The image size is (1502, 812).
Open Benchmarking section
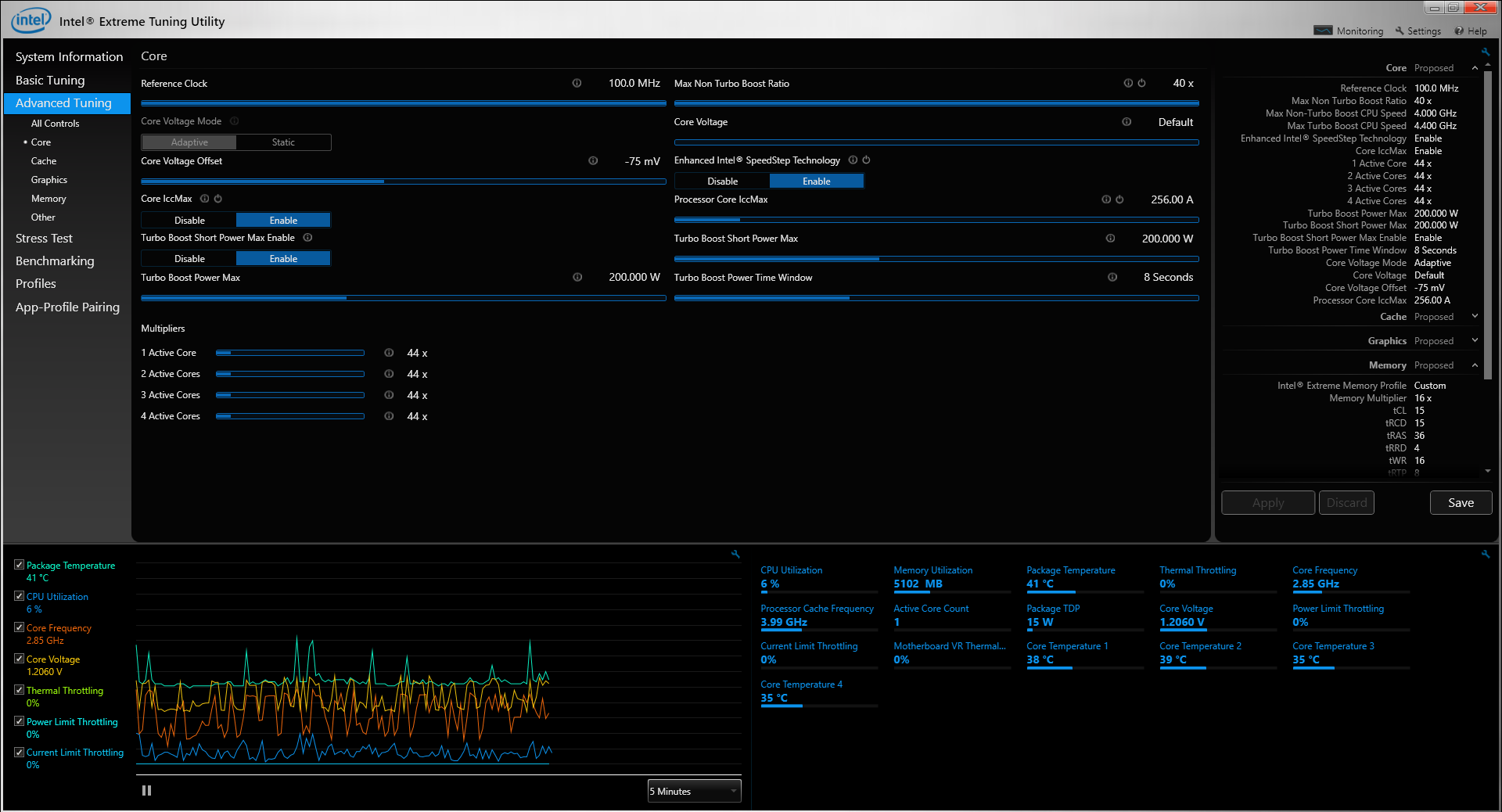tap(55, 260)
